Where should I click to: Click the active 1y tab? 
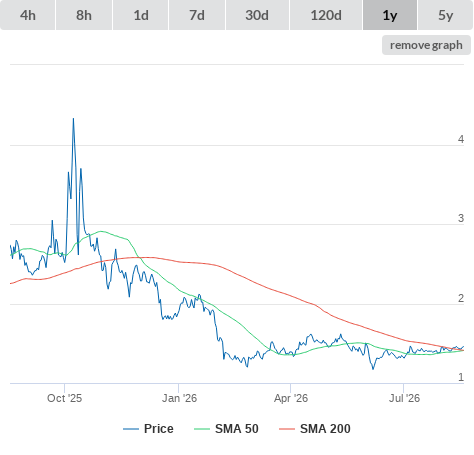(x=390, y=15)
